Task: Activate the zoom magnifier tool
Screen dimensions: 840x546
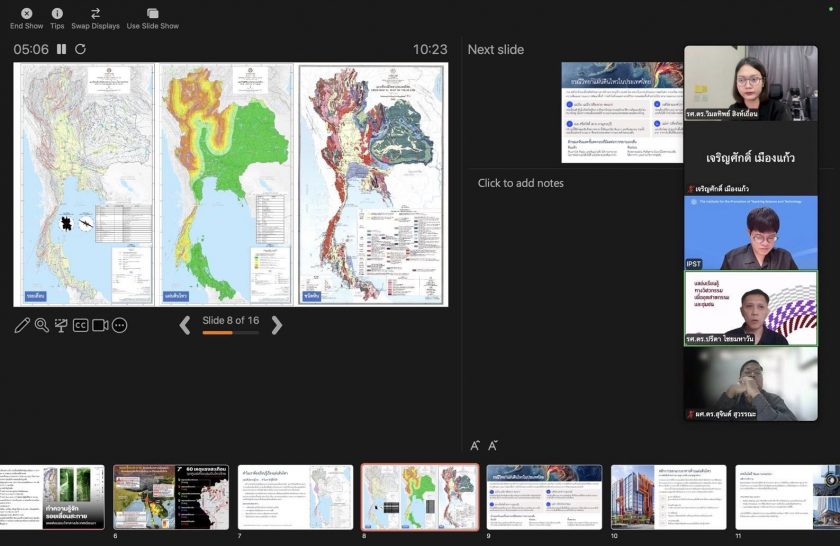Action: (41, 325)
